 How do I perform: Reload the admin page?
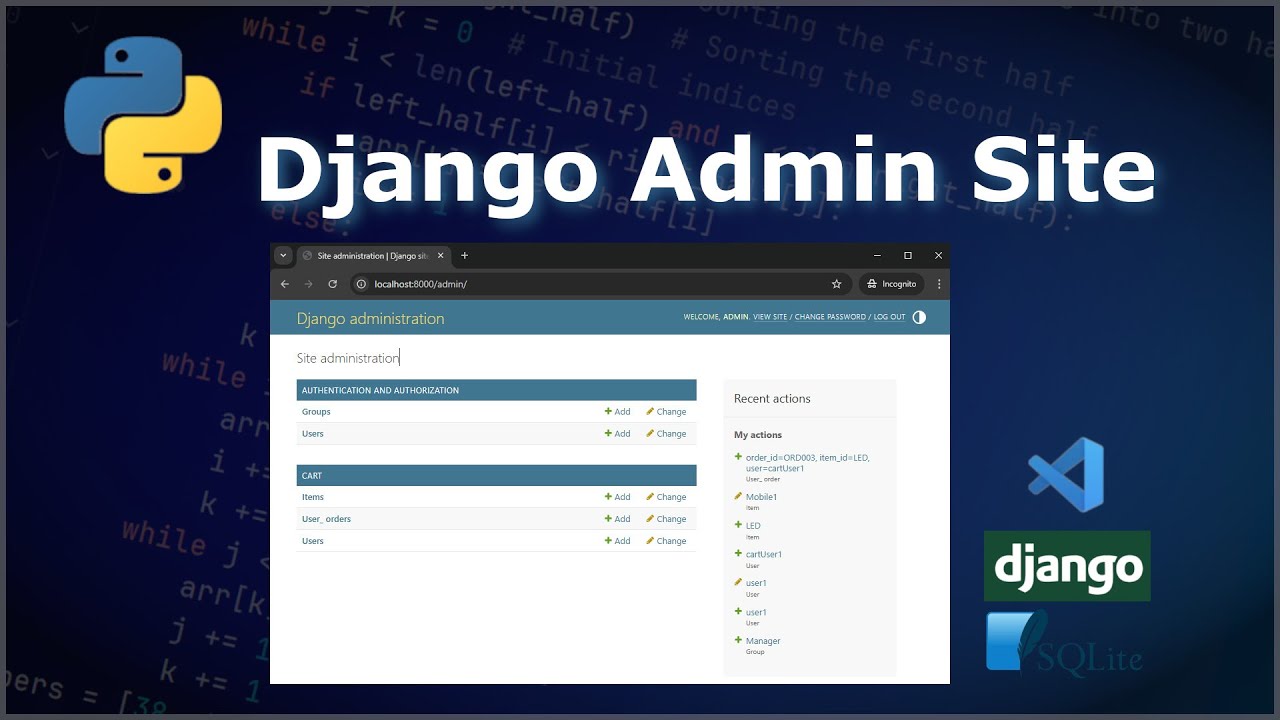pos(333,284)
